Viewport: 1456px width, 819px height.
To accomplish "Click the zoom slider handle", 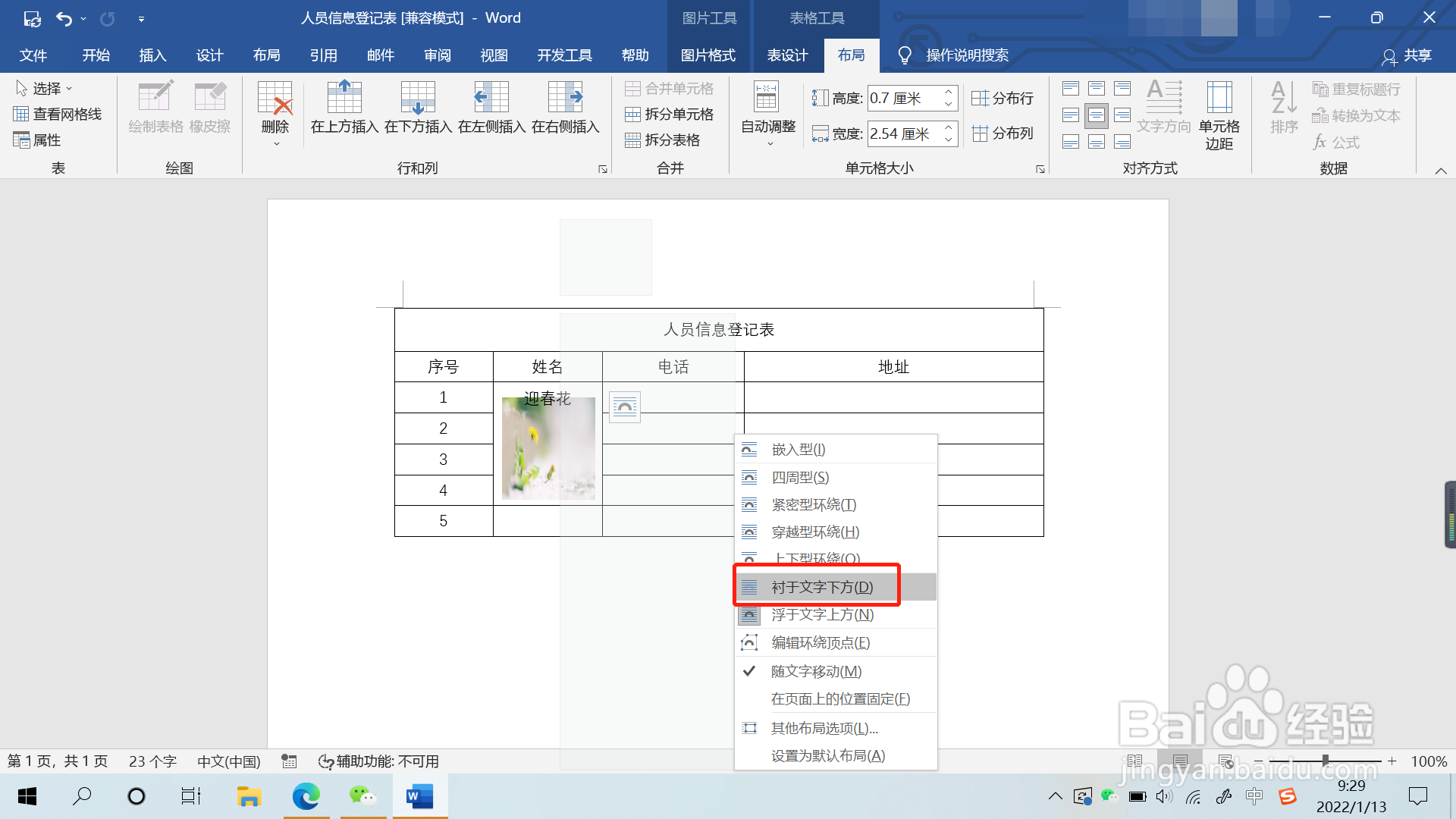I will tap(1325, 761).
